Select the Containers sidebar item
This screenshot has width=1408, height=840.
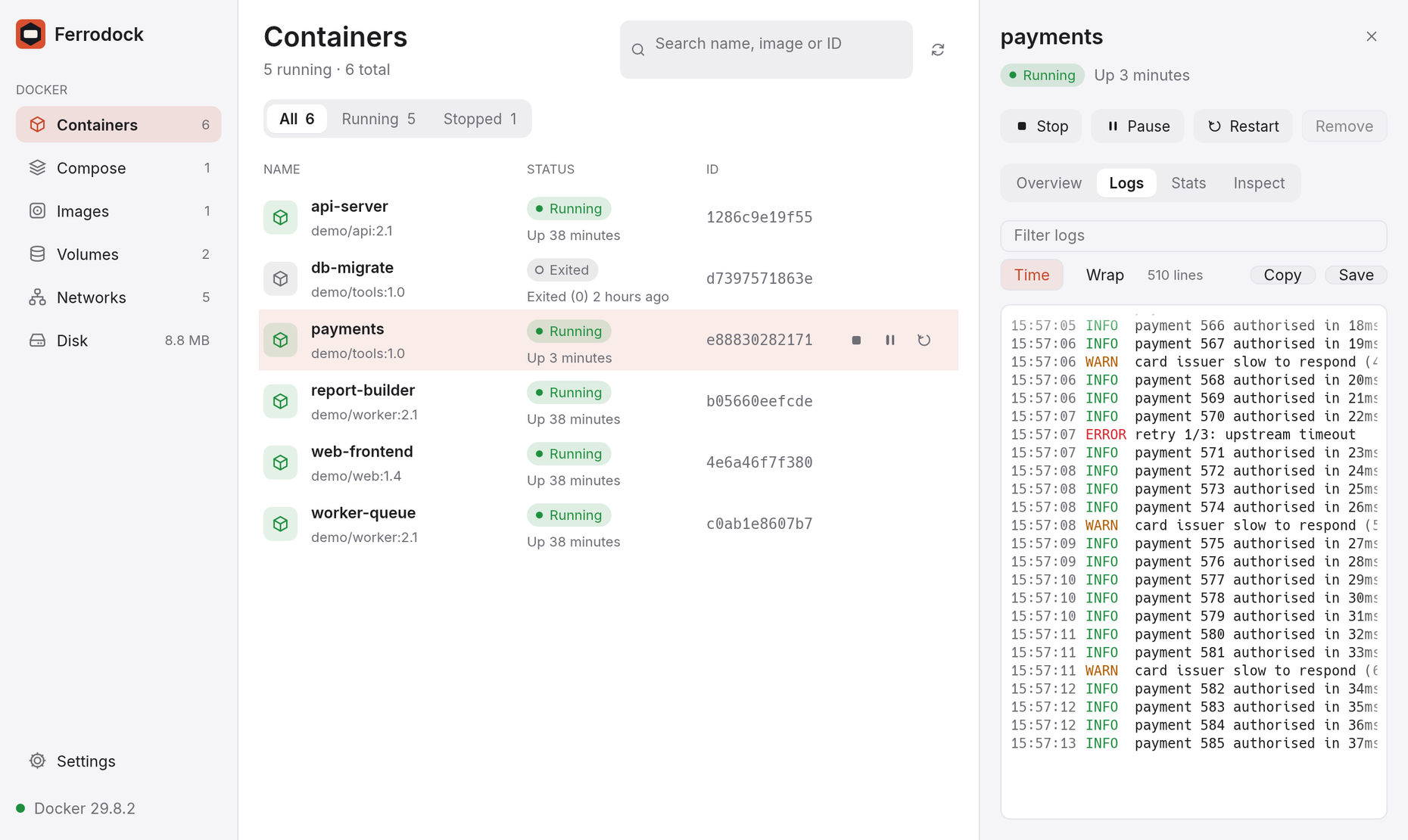[x=119, y=125]
